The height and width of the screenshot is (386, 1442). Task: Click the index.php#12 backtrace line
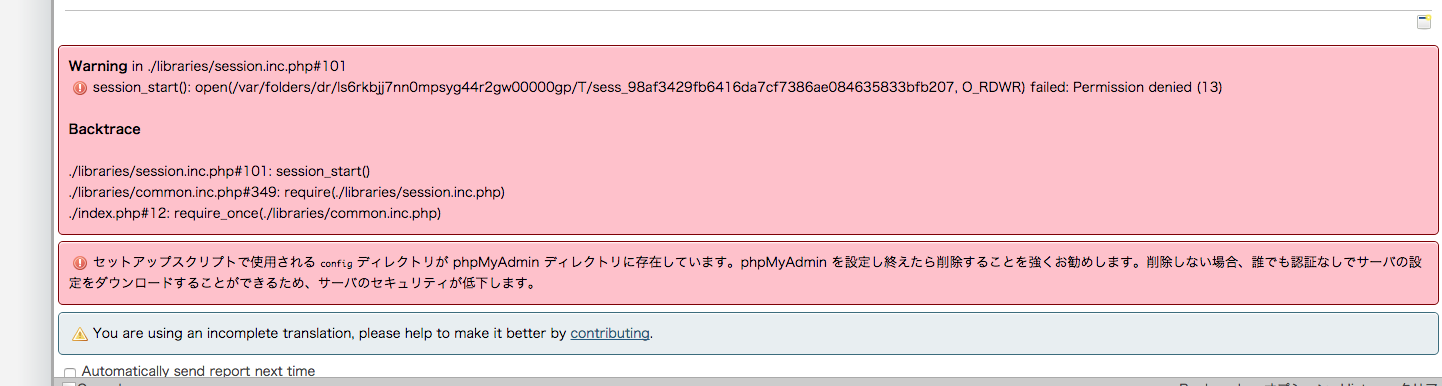[x=255, y=213]
